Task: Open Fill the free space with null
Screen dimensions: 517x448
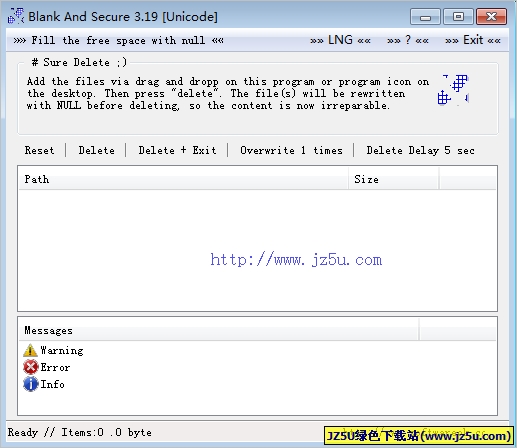Action: click(x=118, y=40)
